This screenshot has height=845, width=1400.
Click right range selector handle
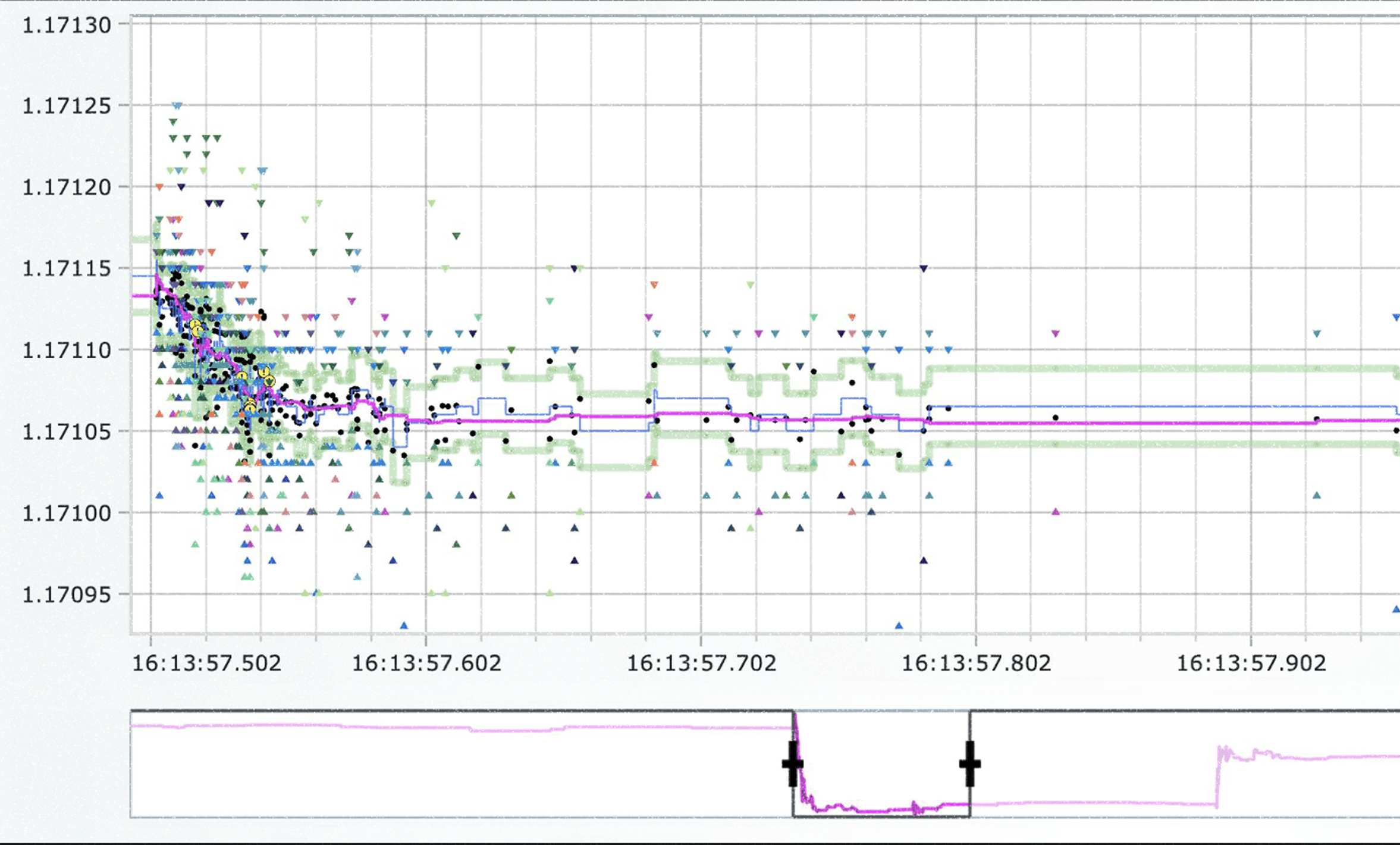[x=969, y=763]
